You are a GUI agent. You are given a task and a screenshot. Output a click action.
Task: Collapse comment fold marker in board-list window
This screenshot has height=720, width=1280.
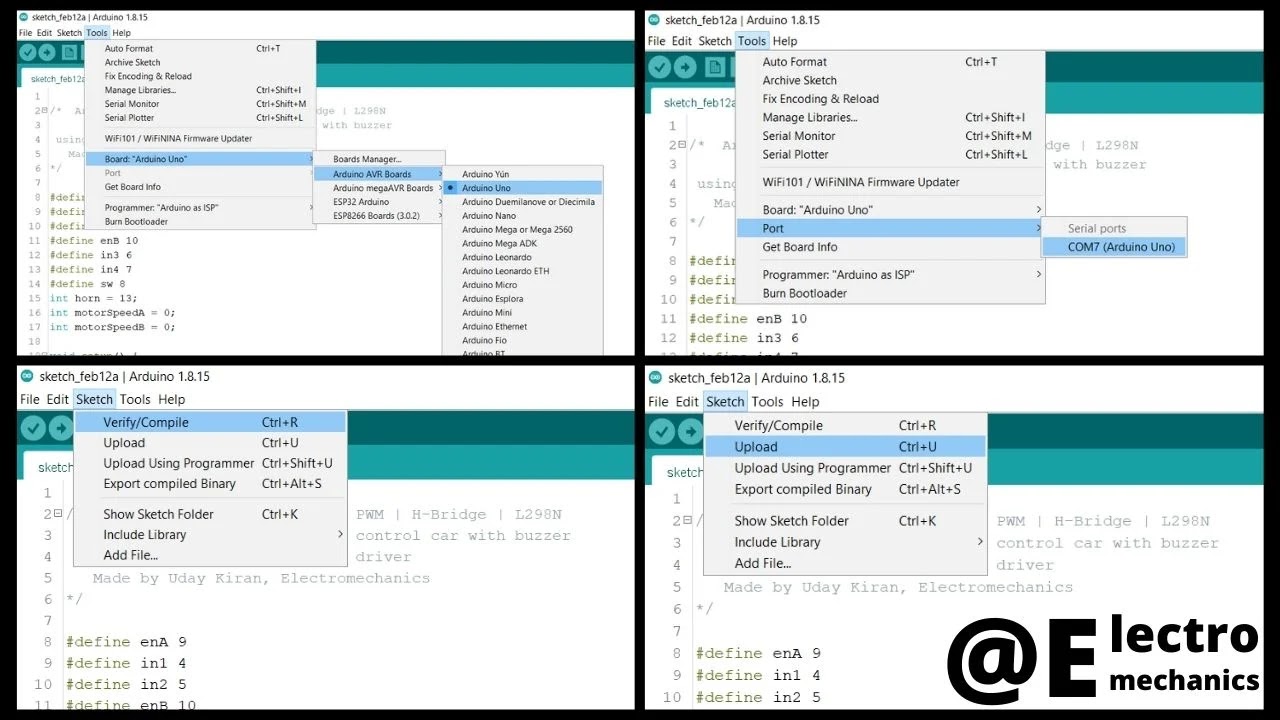click(46, 110)
